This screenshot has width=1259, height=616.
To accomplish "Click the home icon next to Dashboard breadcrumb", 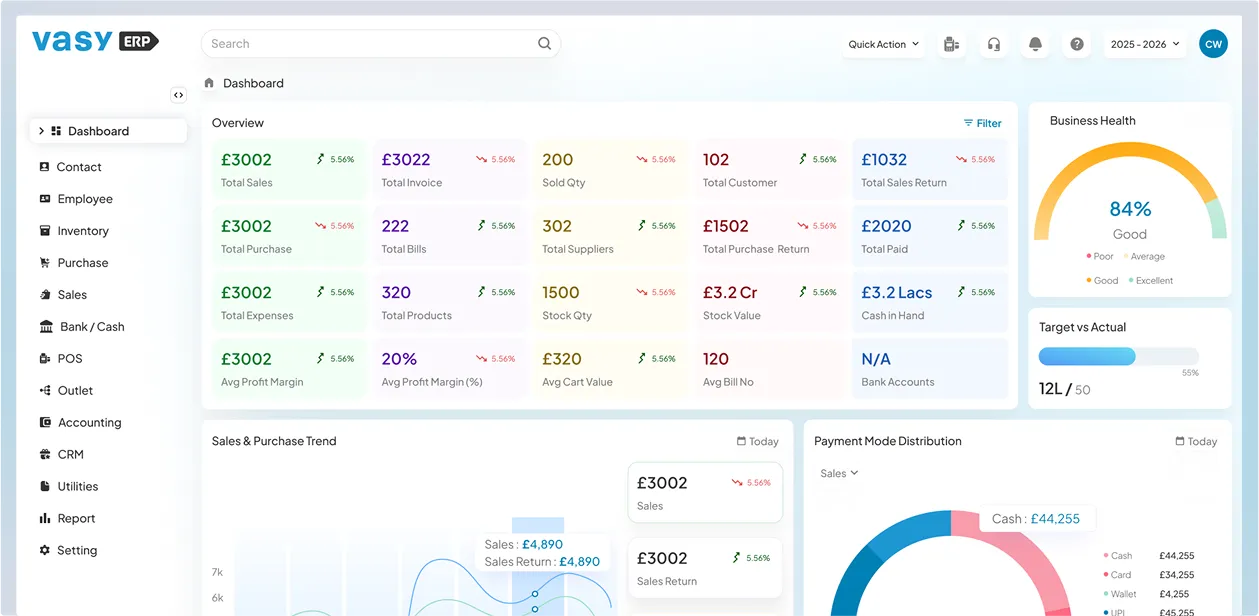I will [209, 82].
